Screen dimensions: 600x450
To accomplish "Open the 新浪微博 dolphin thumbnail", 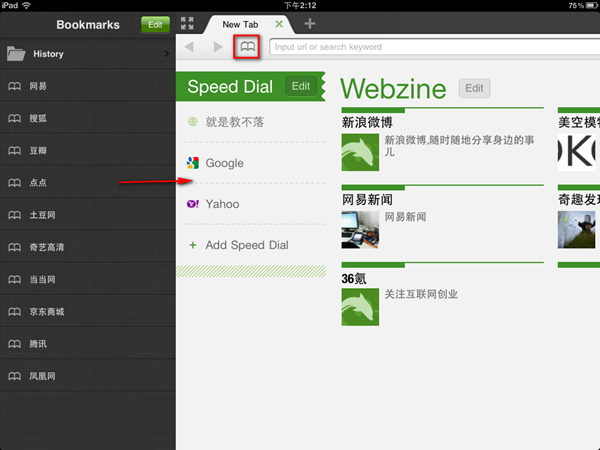I will pos(360,152).
